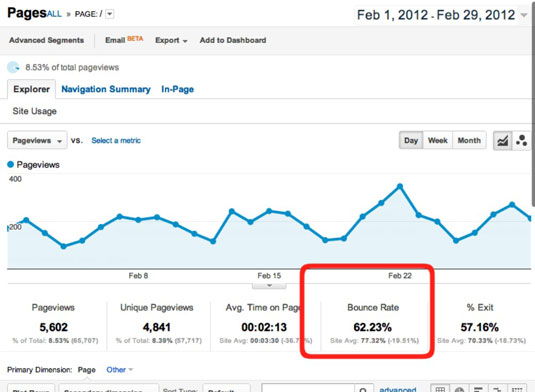Click Advanced Segments button

(46, 40)
